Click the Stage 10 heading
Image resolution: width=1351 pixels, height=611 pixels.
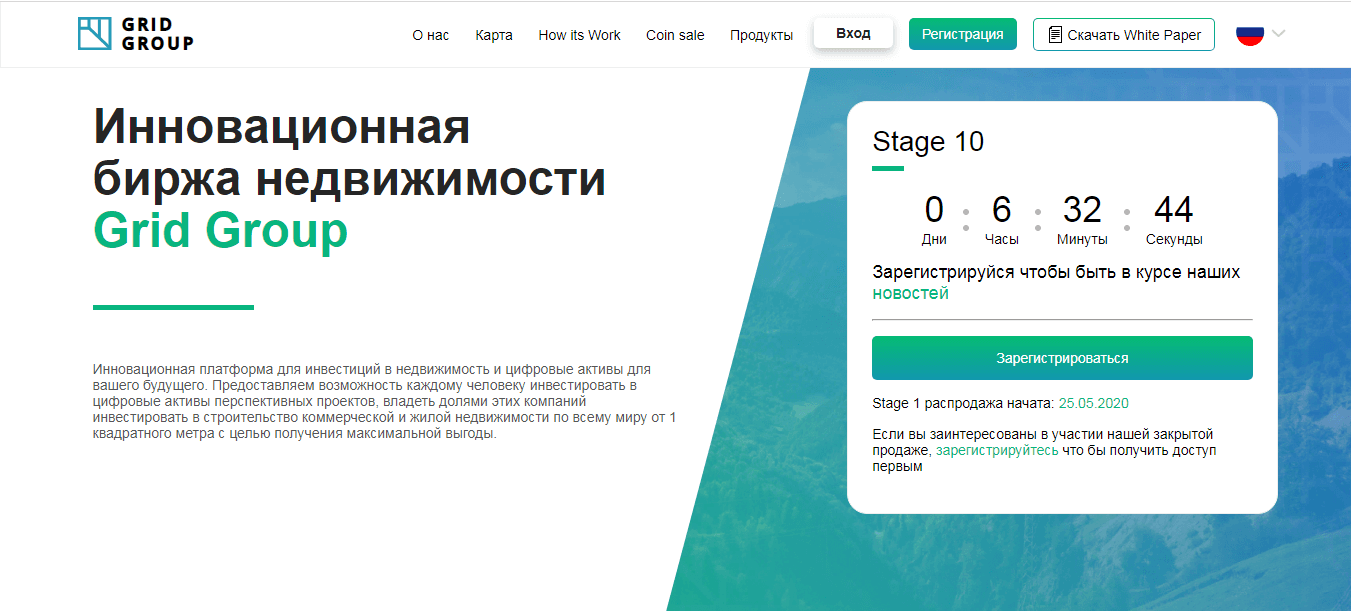click(928, 142)
